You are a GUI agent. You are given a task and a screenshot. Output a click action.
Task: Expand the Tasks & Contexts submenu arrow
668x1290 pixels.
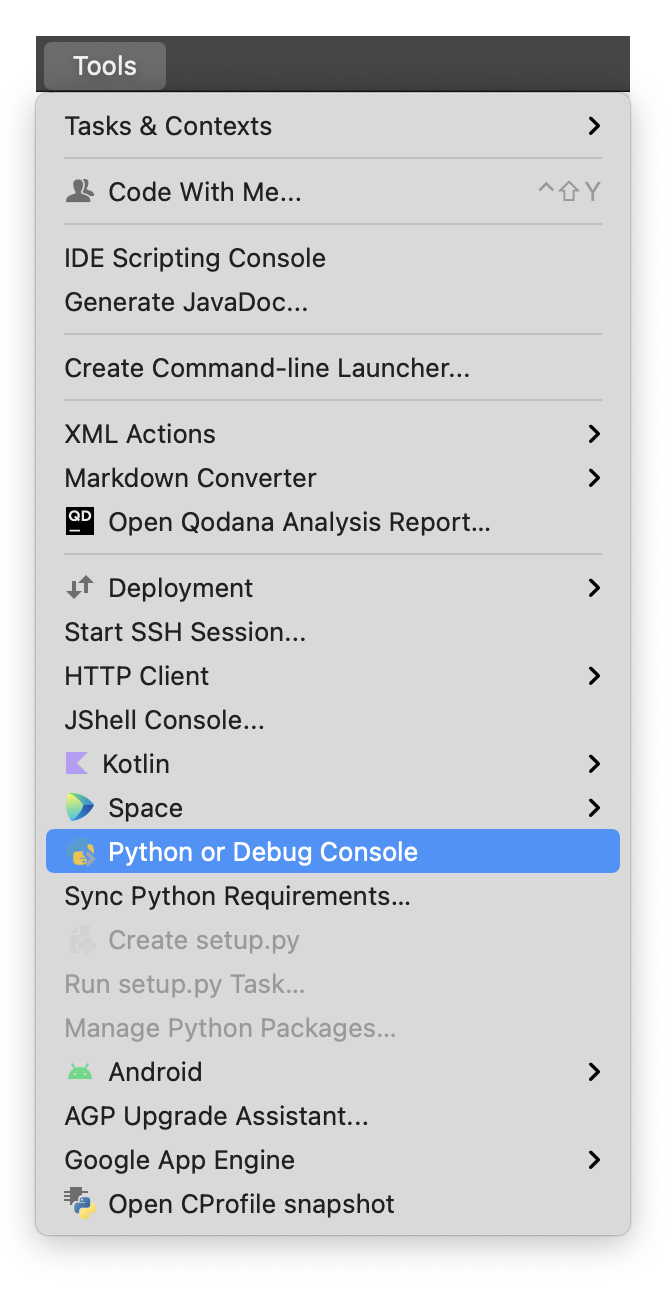coord(594,126)
